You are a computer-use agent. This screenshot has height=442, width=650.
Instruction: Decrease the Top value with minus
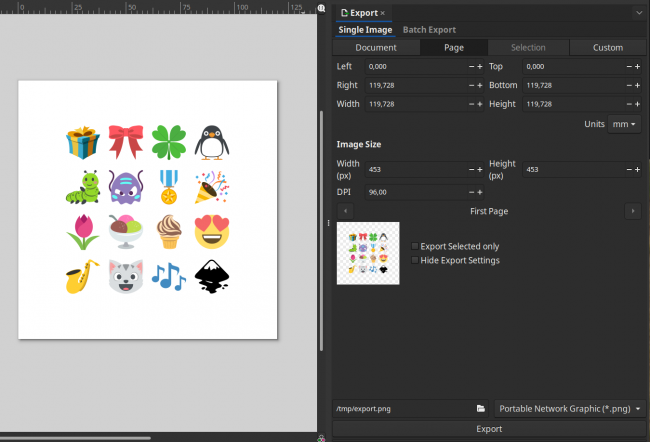click(x=629, y=66)
